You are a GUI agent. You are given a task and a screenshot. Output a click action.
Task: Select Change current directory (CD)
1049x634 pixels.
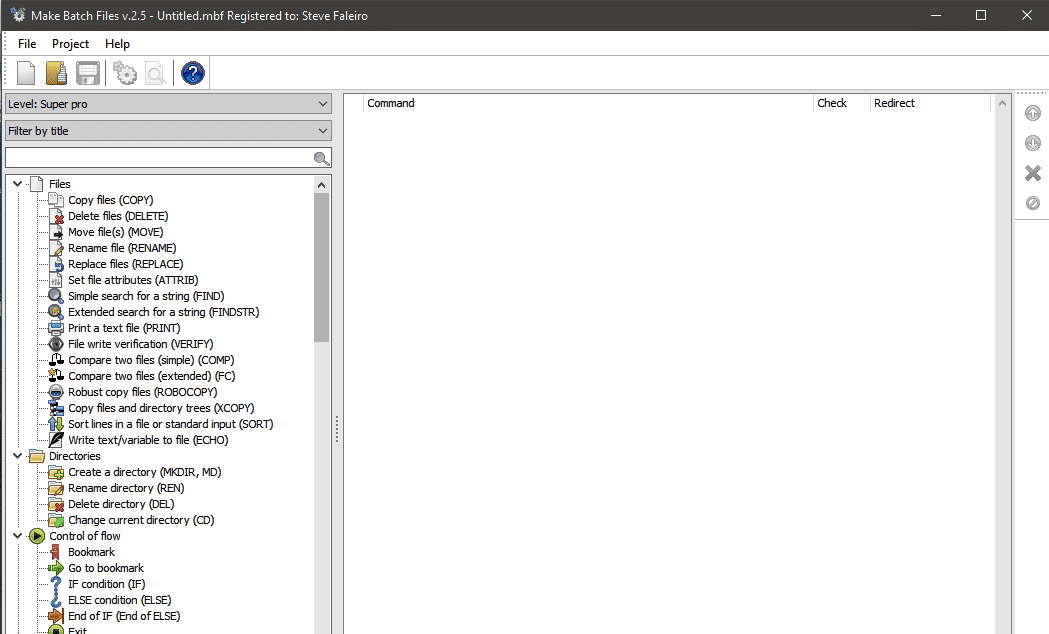coord(140,520)
